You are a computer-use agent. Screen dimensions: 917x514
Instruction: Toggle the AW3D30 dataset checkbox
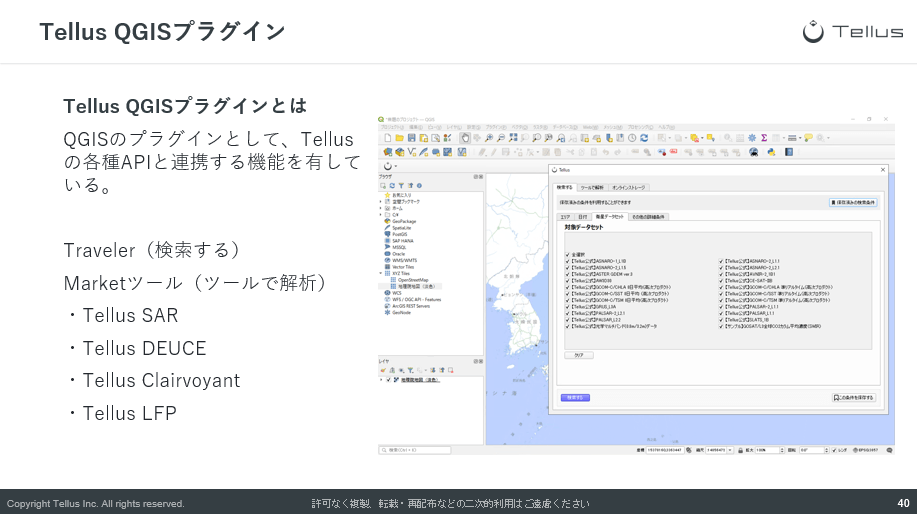point(567,281)
